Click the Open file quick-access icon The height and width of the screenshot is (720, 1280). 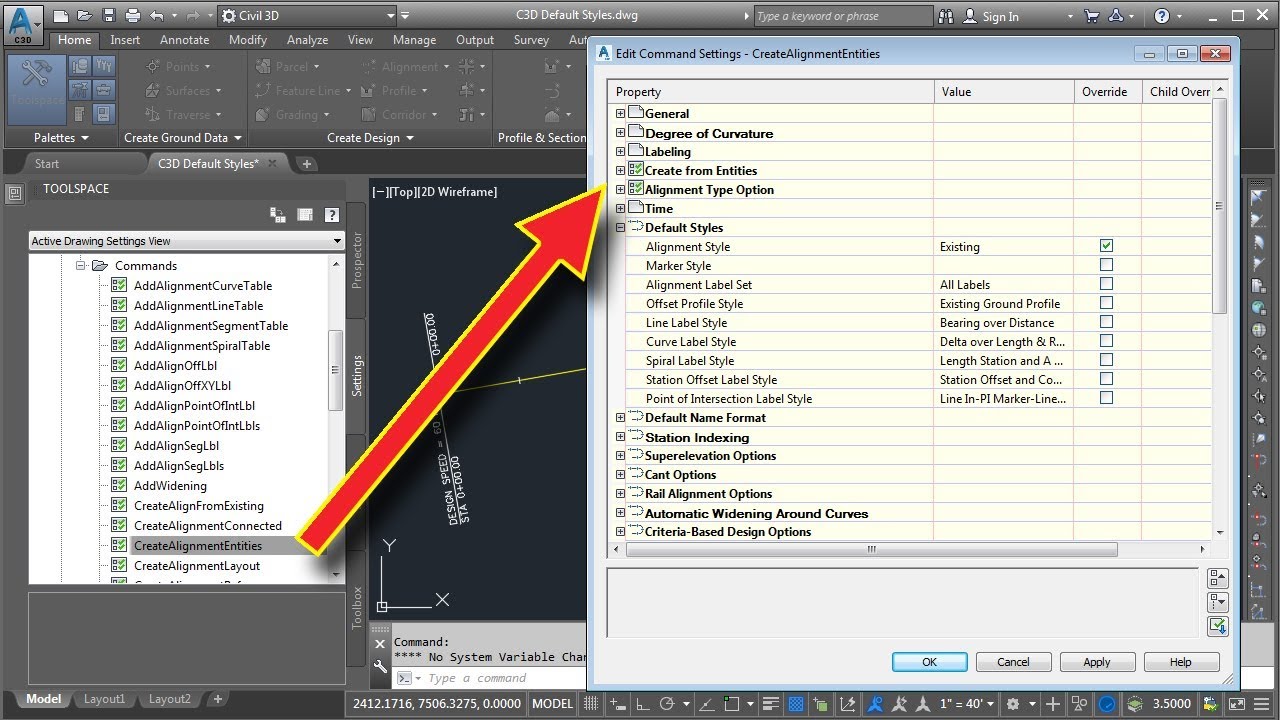[86, 16]
